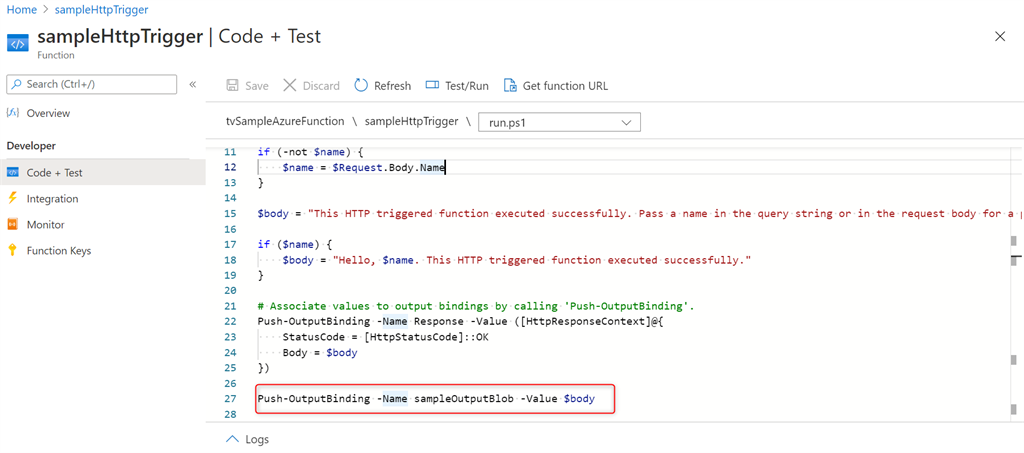Click the Overview function icon

tap(12, 113)
